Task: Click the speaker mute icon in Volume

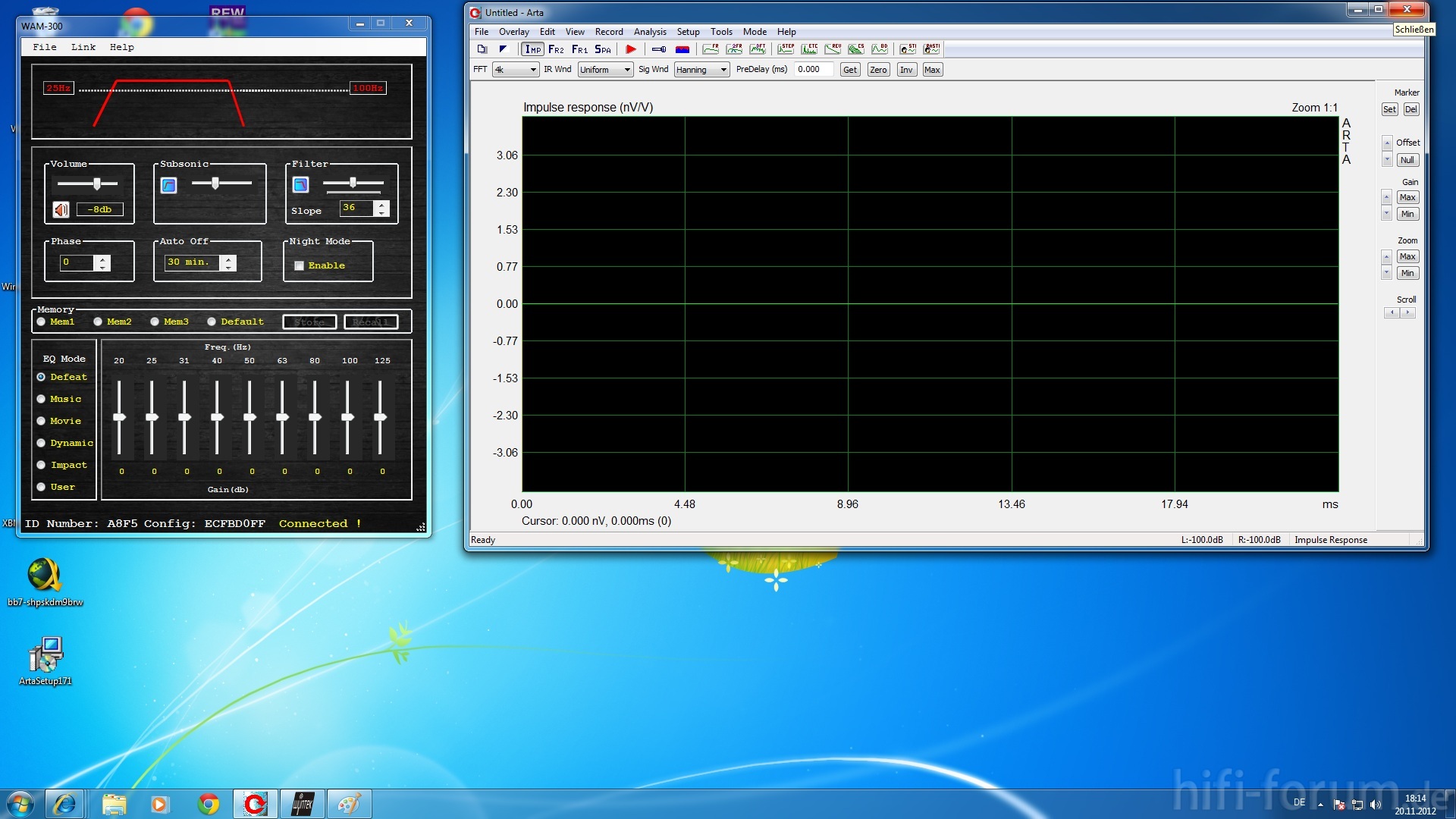Action: point(61,209)
